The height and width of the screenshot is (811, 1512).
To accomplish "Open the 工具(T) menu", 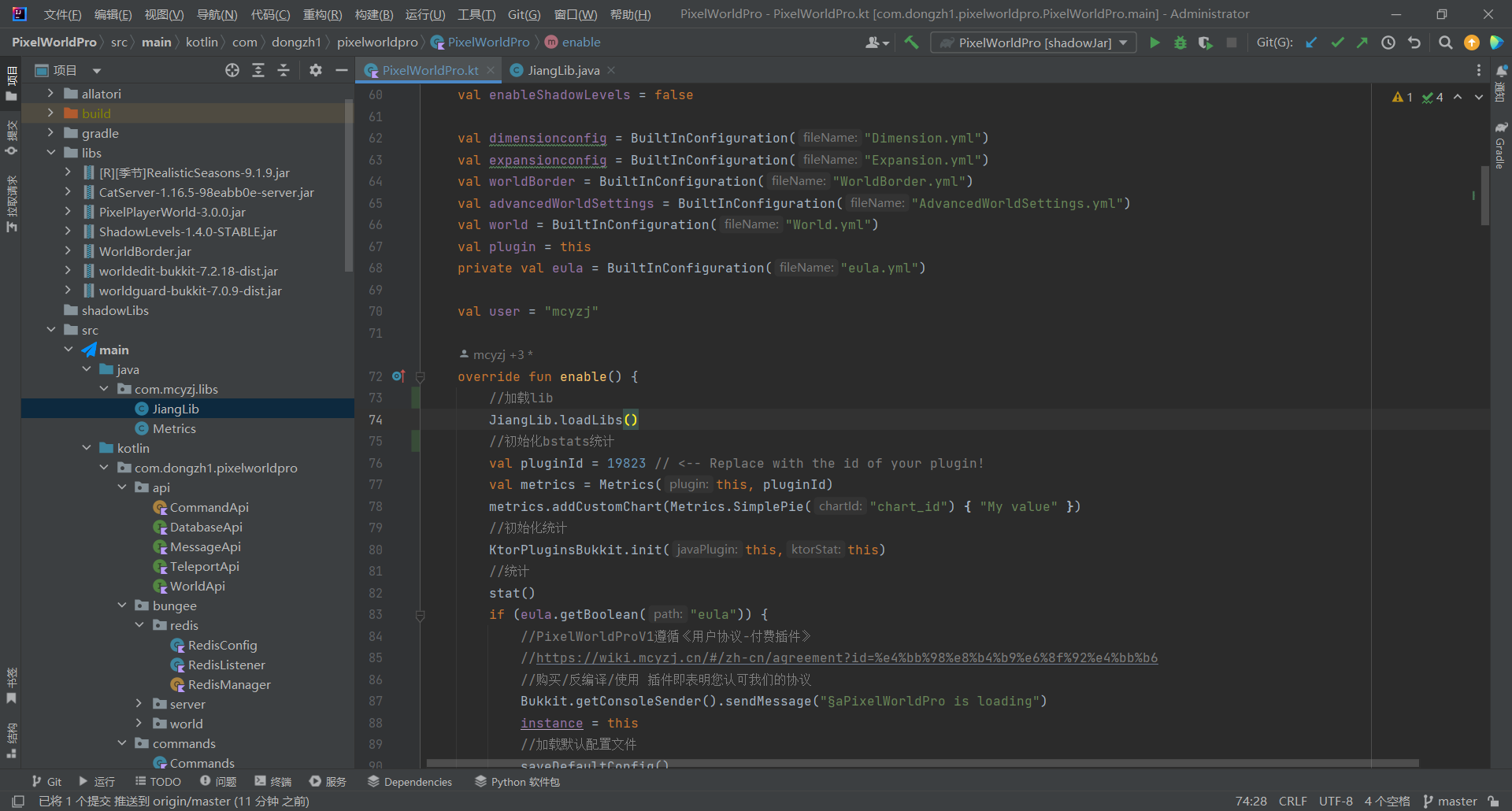I will [476, 14].
